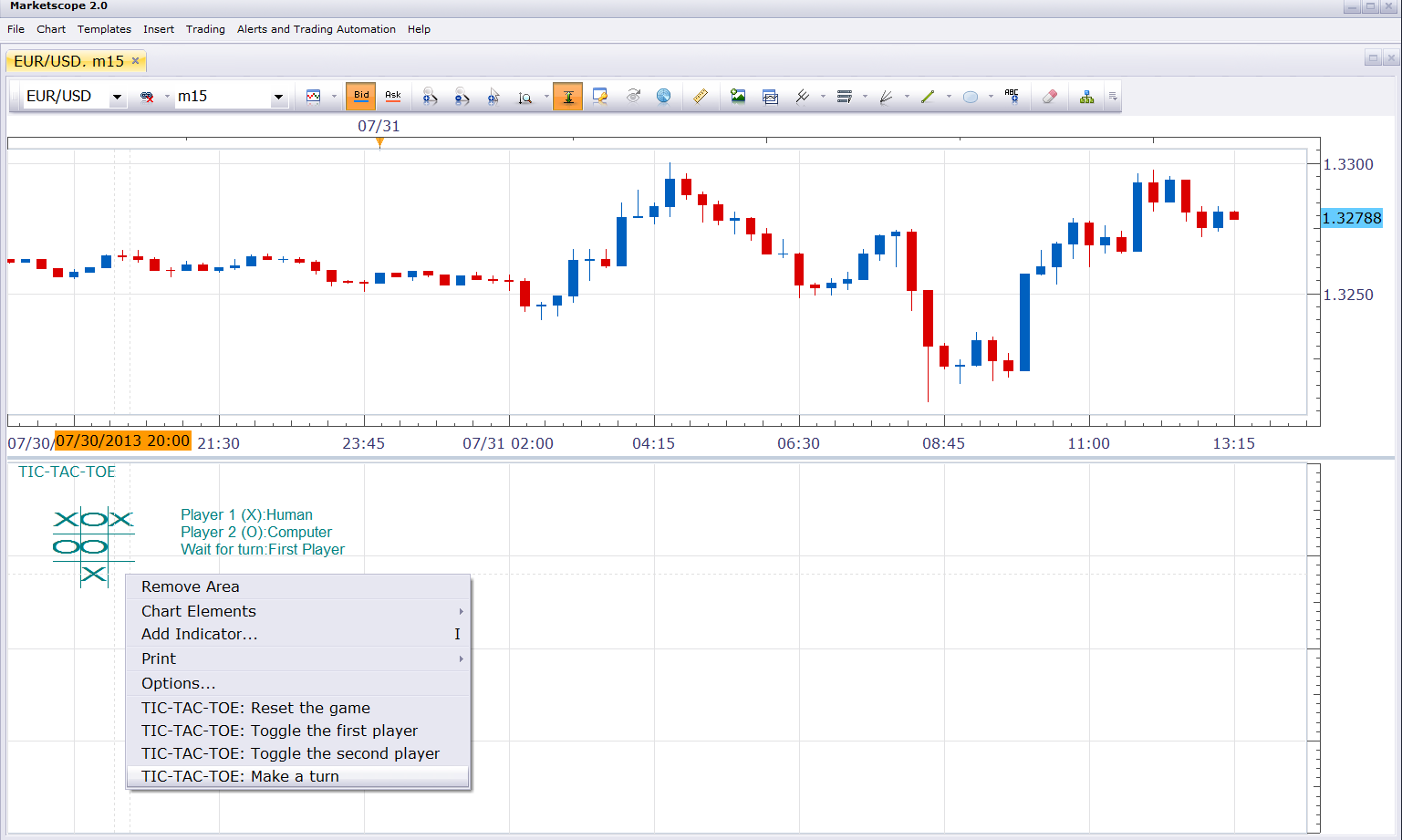This screenshot has width=1402, height=840.
Task: Open the m15 timeframe dropdown
Action: click(278, 97)
